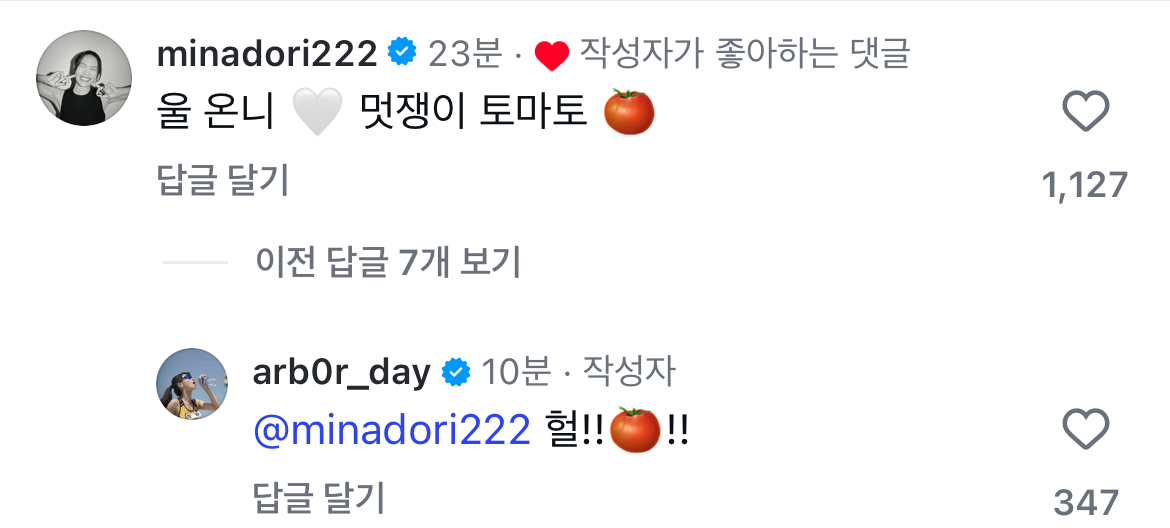
Task: View the 1,127 likes count list
Action: [x=1084, y=184]
